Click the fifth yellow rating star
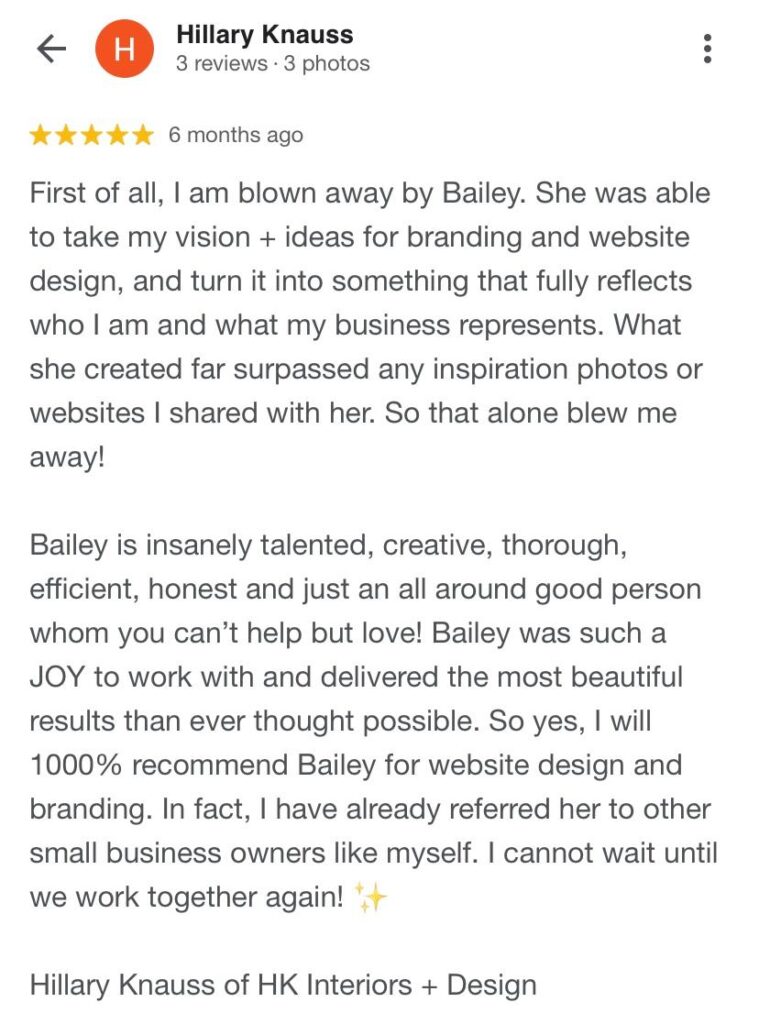This screenshot has height=1024, width=759. click(x=143, y=135)
